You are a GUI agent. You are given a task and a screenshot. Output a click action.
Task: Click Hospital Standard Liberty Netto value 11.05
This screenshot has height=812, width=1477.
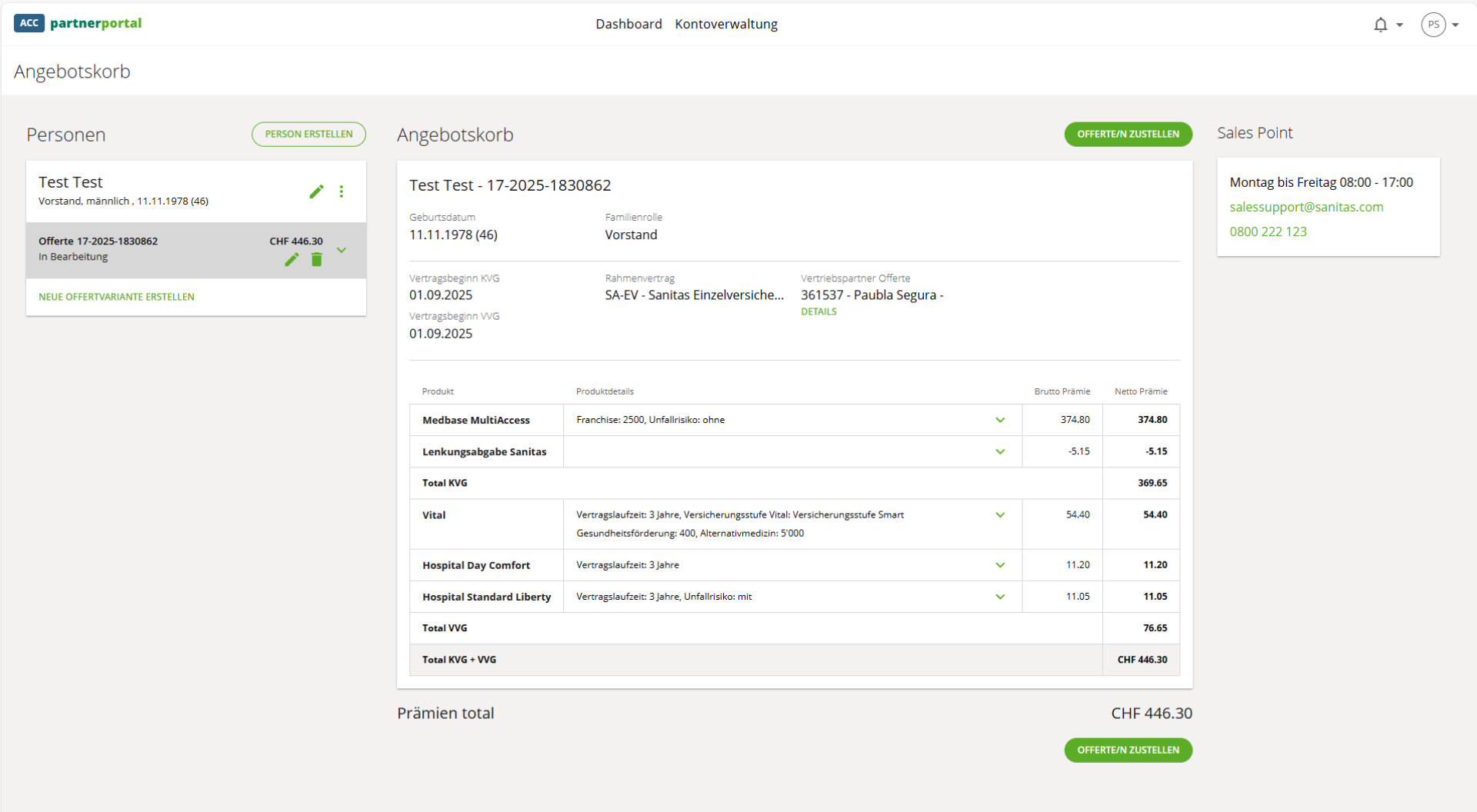[x=1155, y=597]
